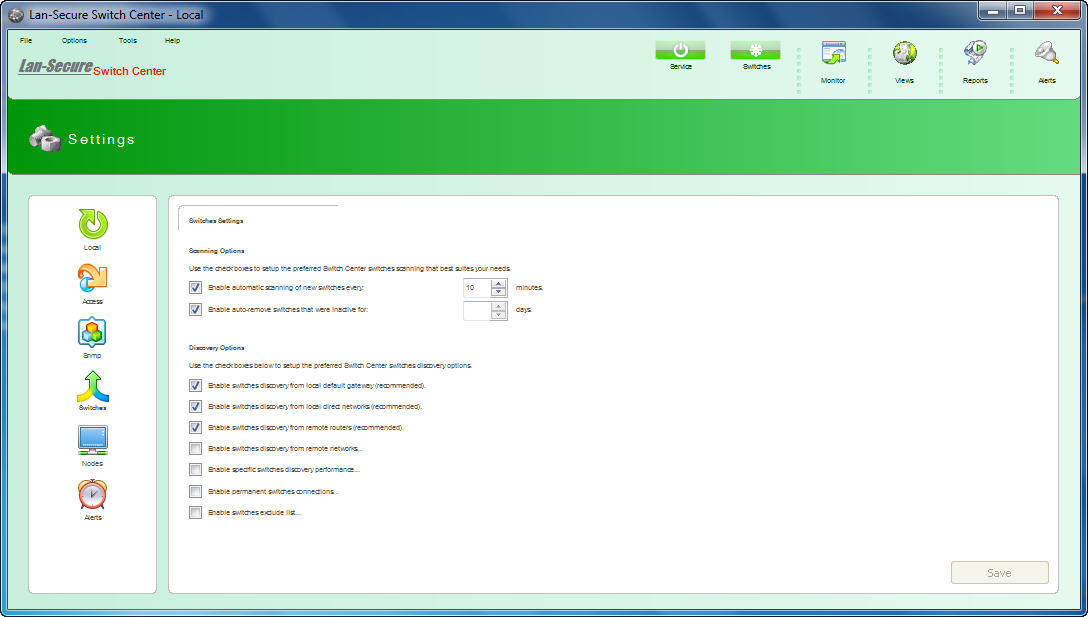This screenshot has width=1088, height=617.
Task: Open the File menu
Action: [26, 40]
